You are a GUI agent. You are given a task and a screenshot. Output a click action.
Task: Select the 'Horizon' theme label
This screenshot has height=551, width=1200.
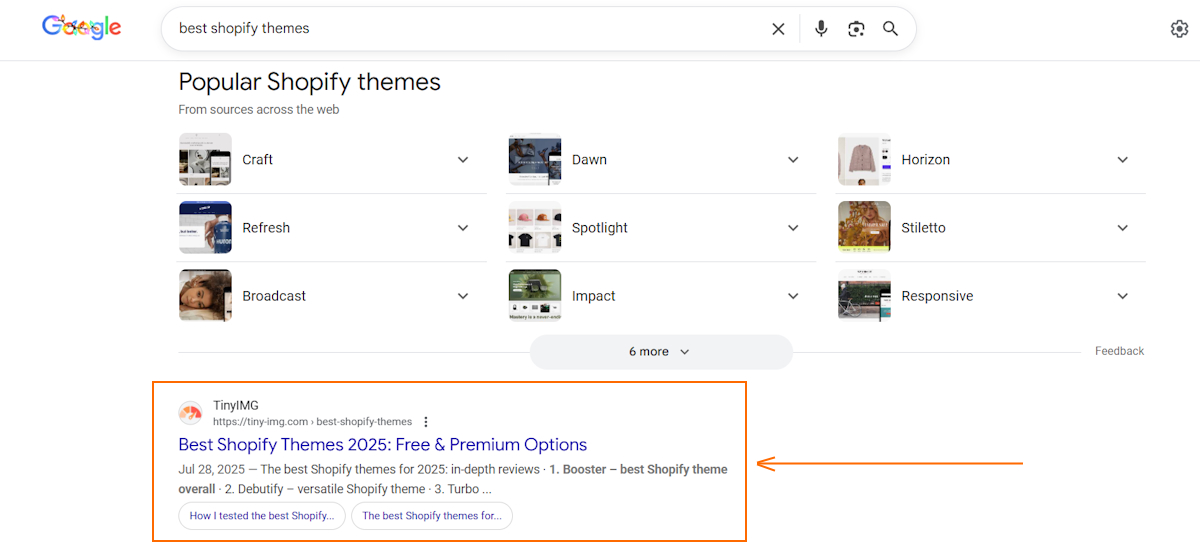926,160
